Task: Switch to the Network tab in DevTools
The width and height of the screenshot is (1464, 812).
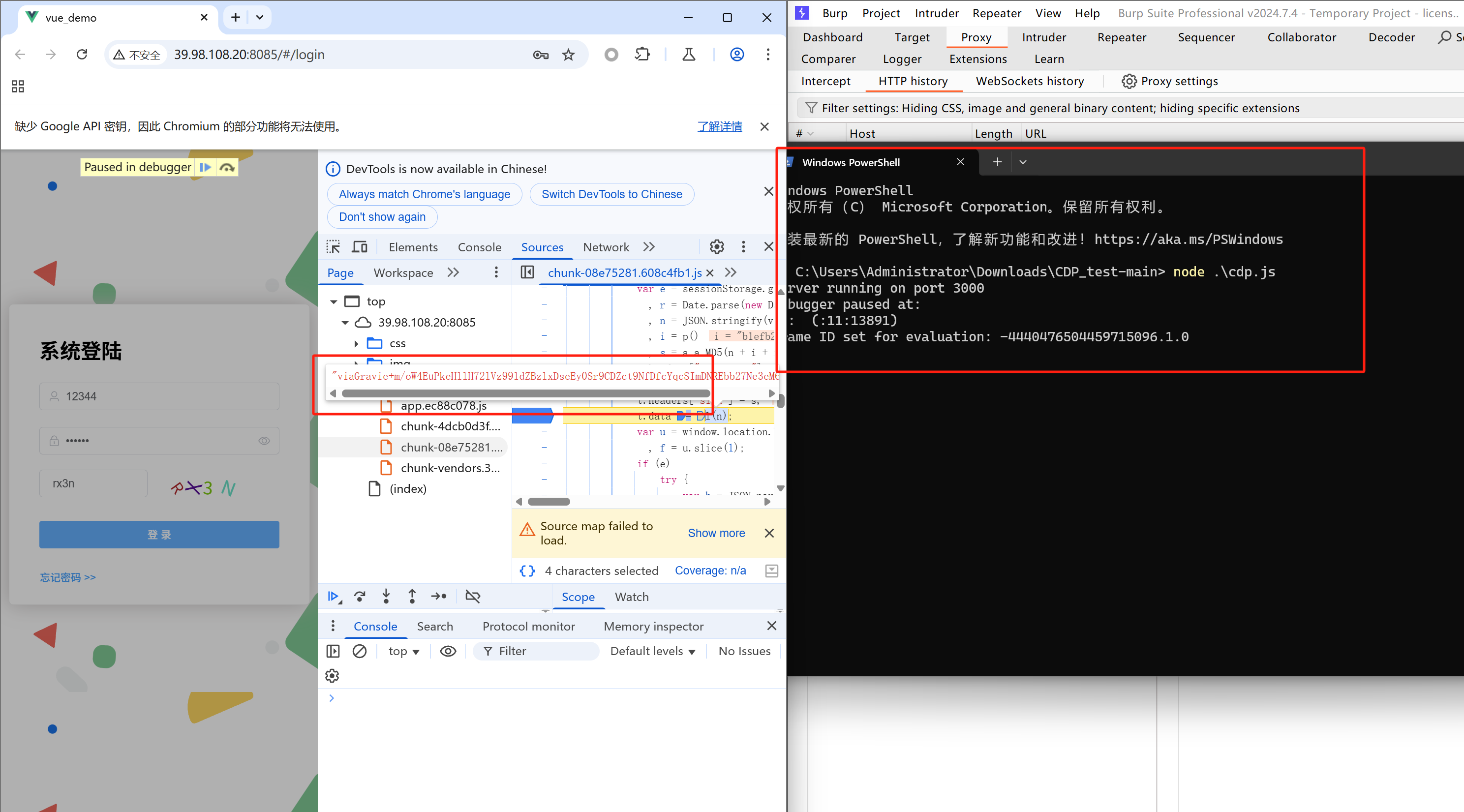Action: tap(605, 247)
